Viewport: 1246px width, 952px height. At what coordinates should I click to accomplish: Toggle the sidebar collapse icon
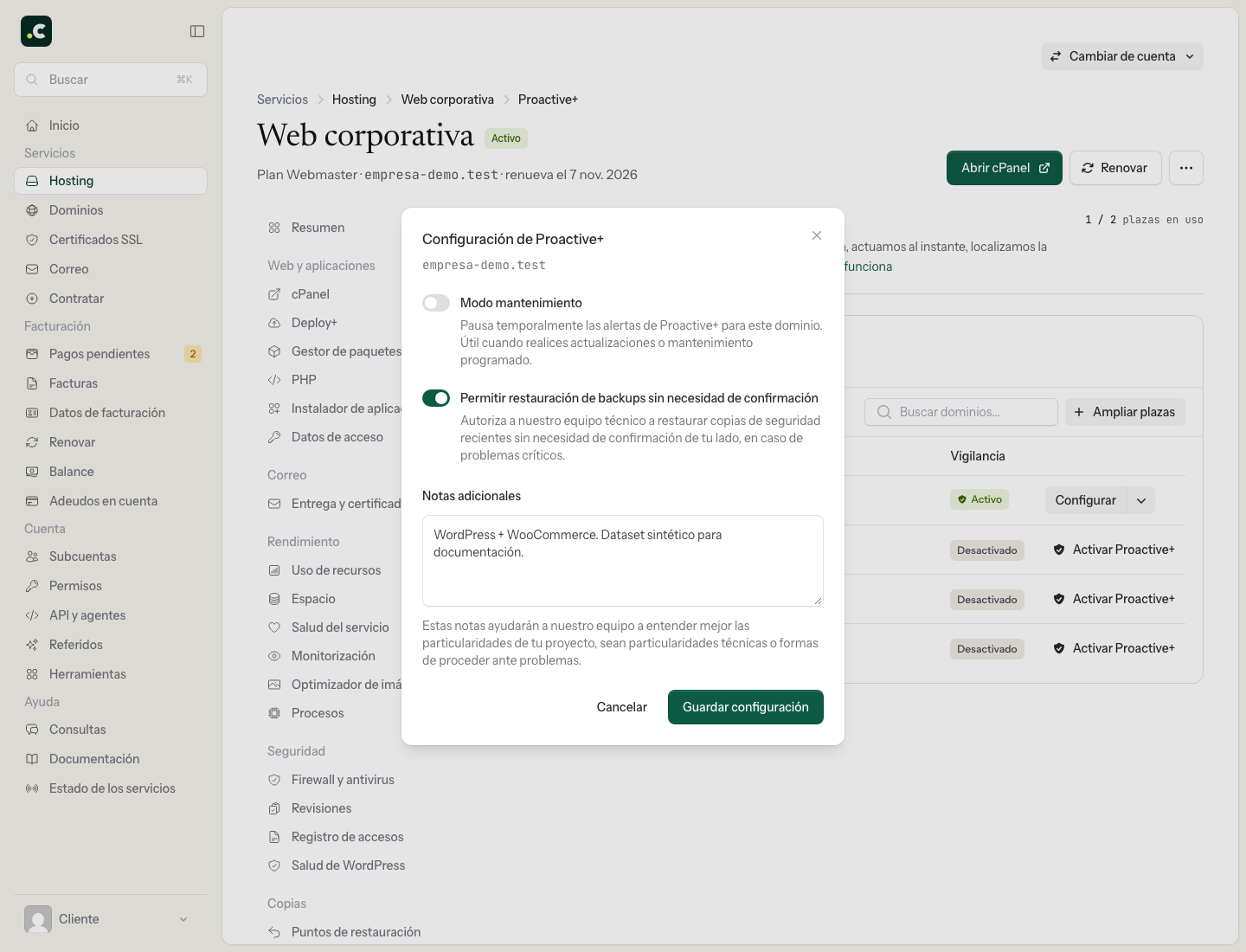[197, 31]
